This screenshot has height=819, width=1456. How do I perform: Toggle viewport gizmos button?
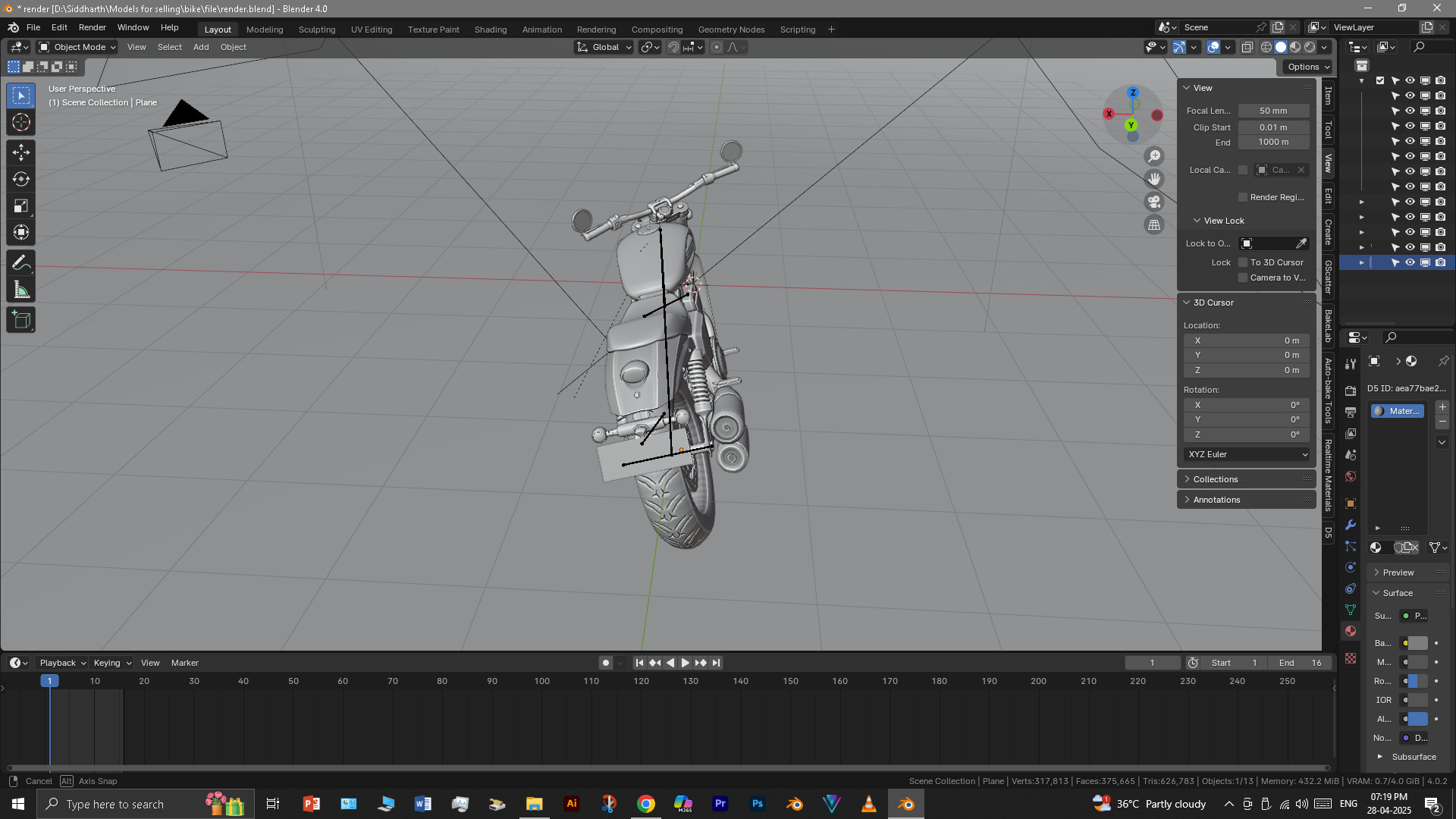[1179, 47]
